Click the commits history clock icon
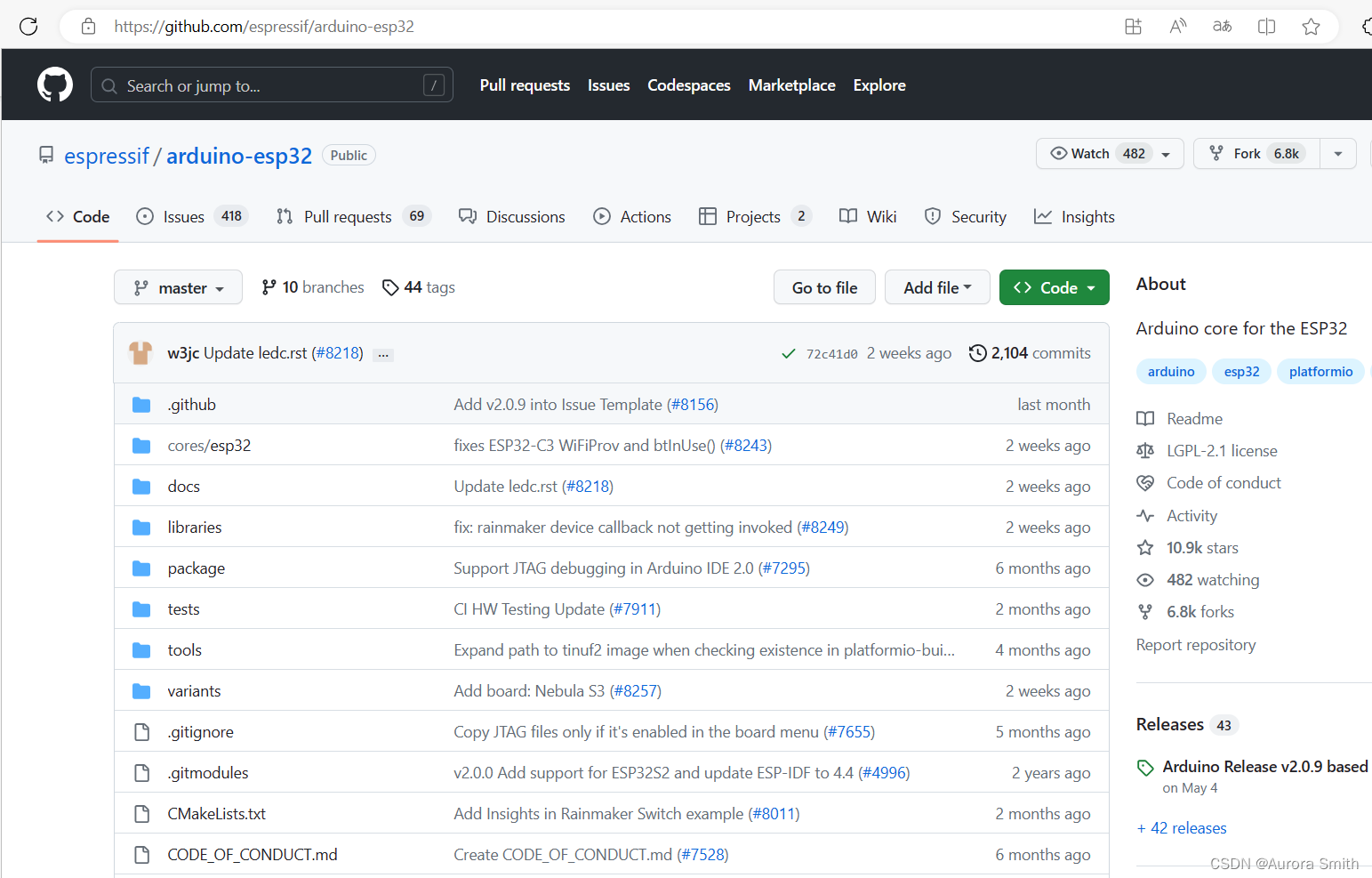This screenshot has width=1372, height=878. click(977, 353)
